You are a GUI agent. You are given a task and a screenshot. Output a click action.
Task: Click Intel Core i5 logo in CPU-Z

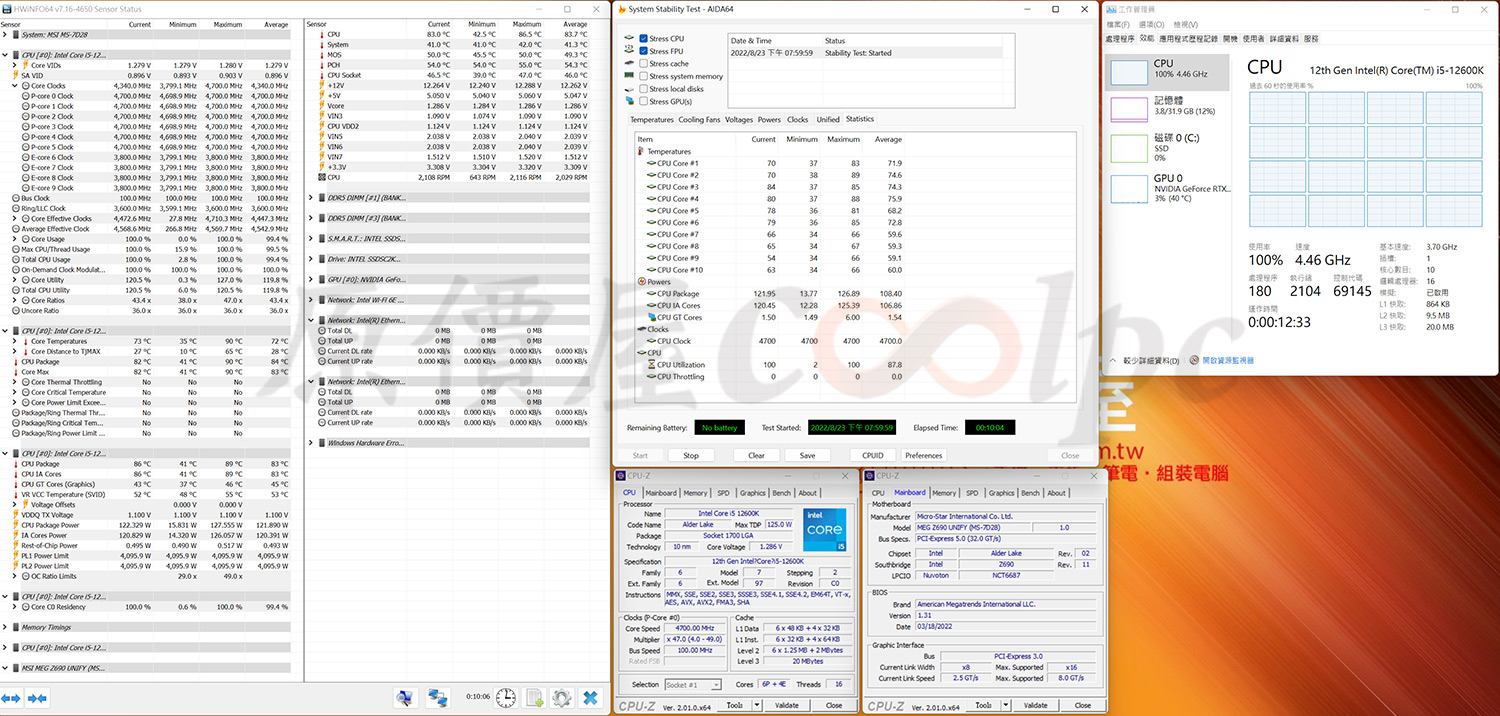824,530
